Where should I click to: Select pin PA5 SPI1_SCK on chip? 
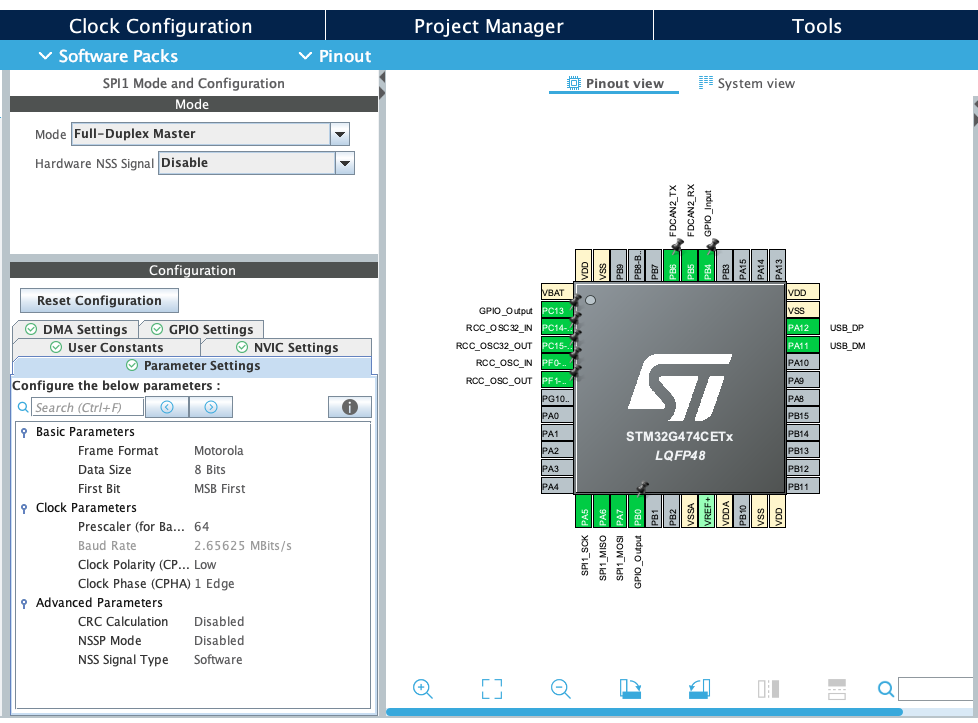(584, 511)
